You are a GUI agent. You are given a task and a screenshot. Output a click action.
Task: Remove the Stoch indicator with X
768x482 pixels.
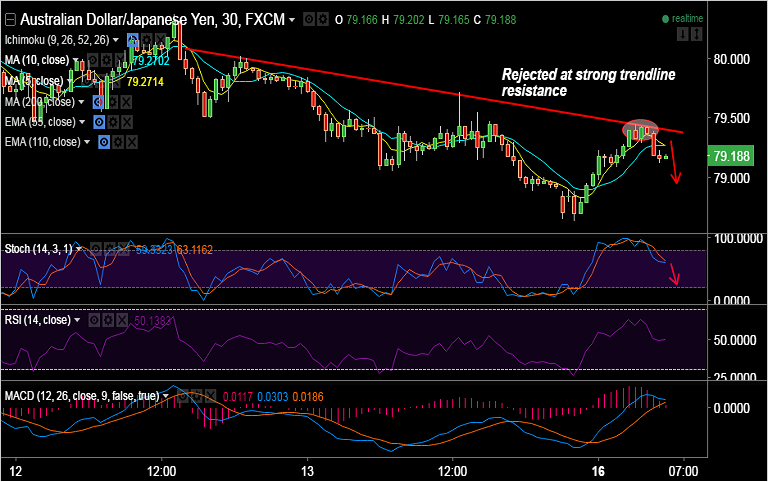pos(123,249)
